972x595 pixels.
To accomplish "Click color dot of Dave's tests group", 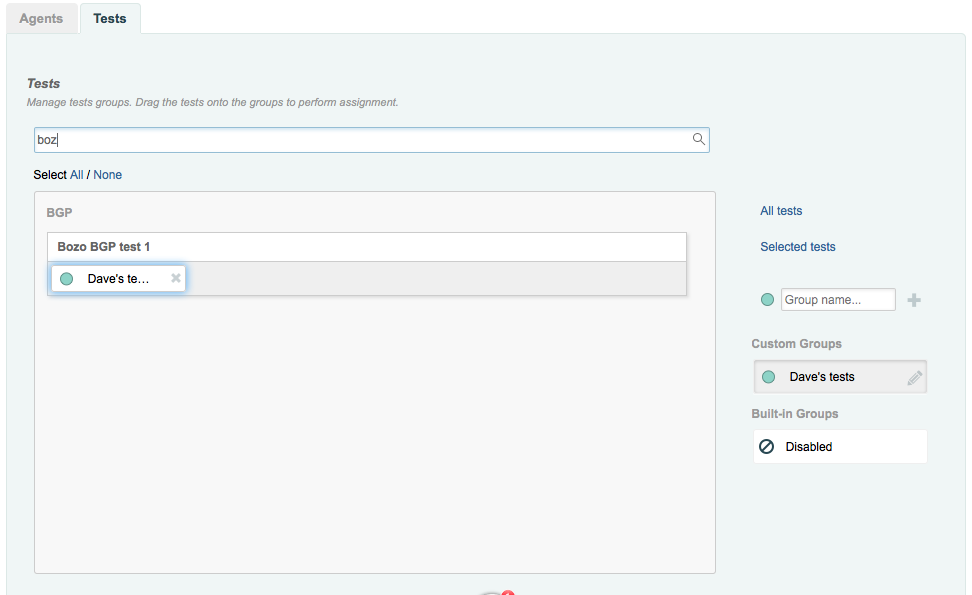I will (769, 377).
